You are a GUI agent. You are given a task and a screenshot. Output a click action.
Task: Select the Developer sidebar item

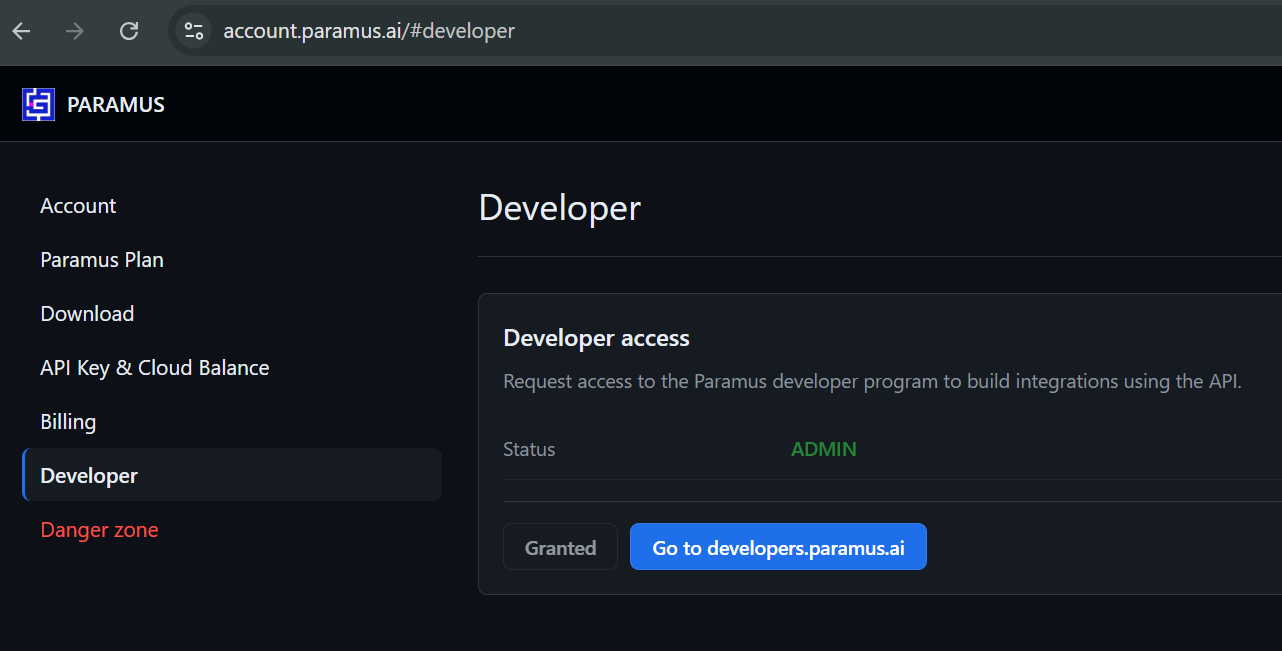click(x=232, y=475)
